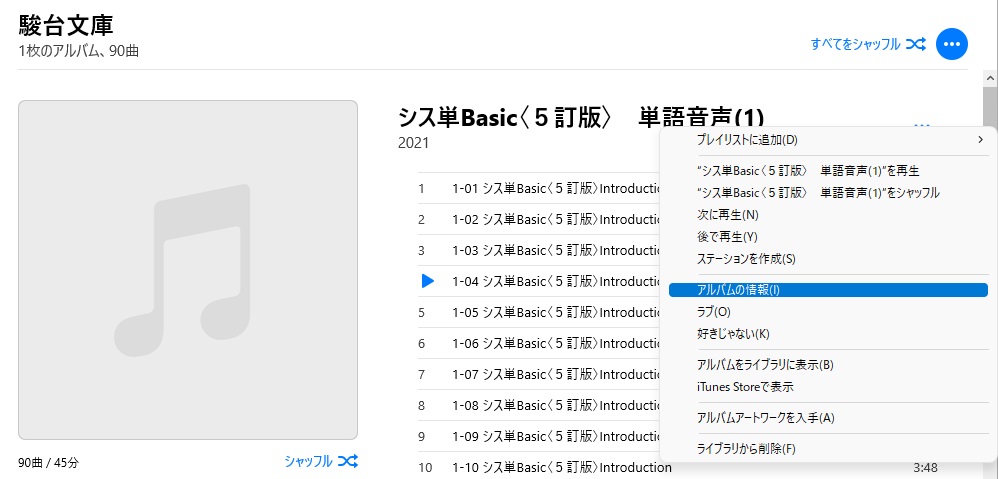Click the シャッフル link under the artwork

(x=321, y=461)
